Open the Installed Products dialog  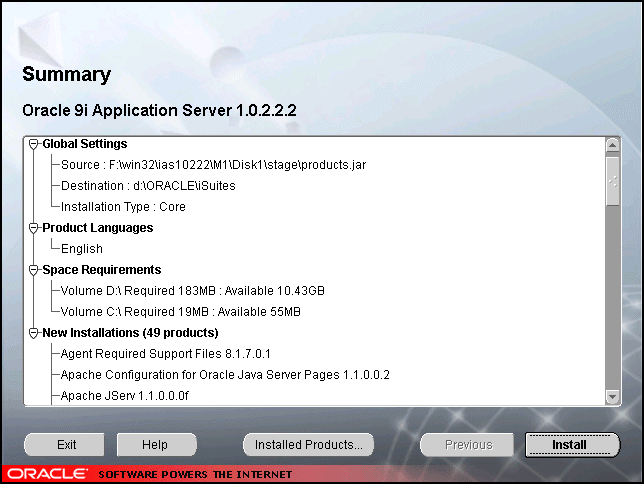[x=308, y=445]
